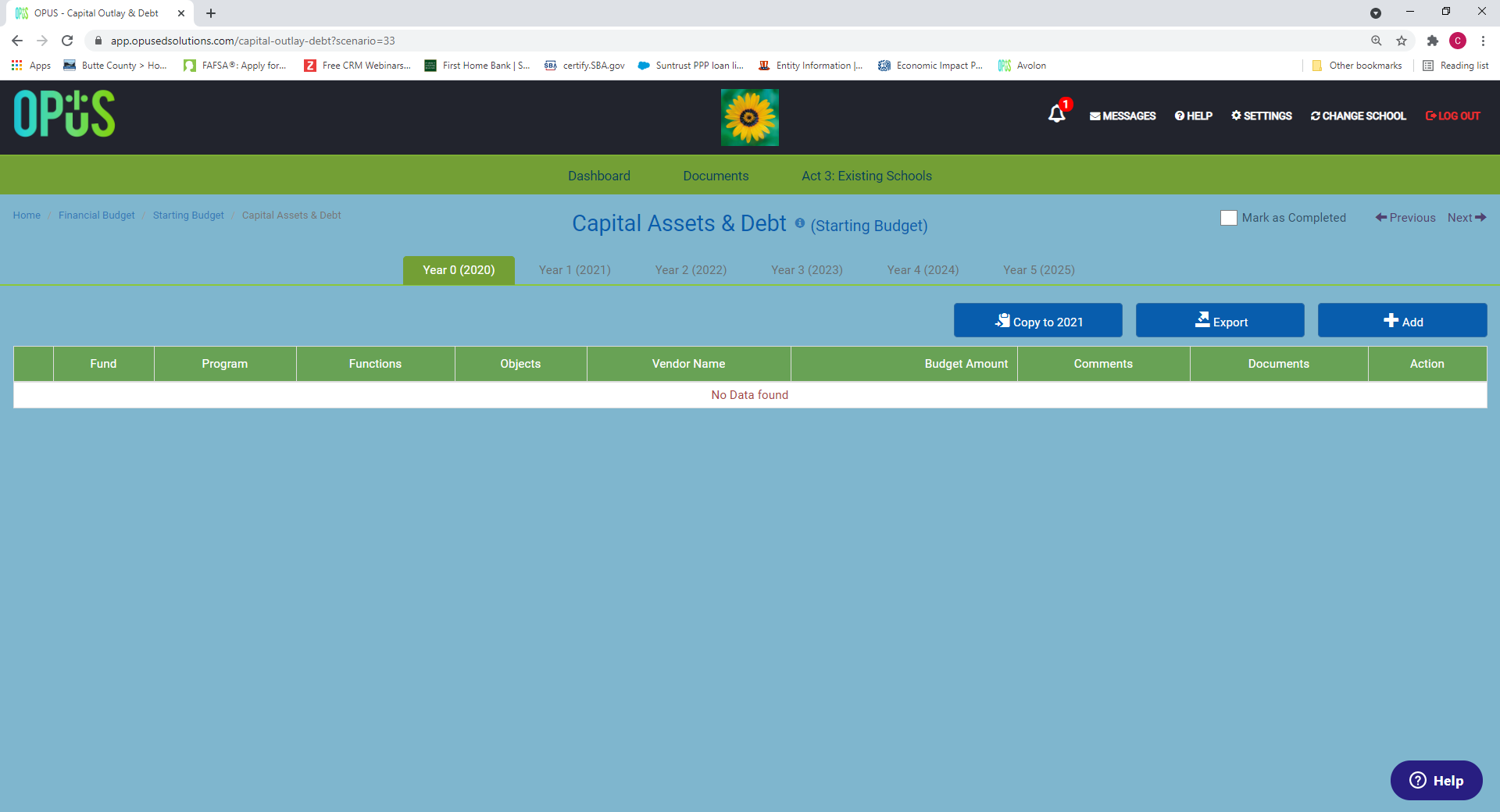Viewport: 1500px width, 812px height.
Task: Expand the Other bookmarks folder
Action: 1358,66
